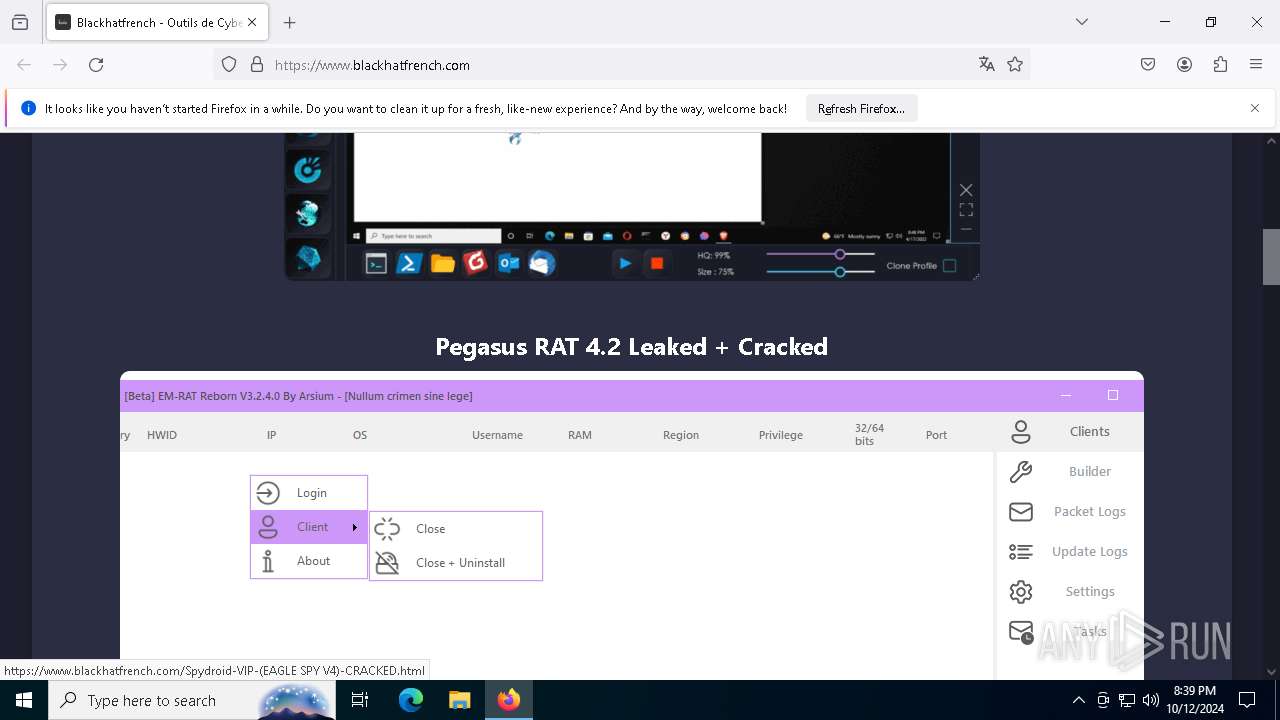
Task: Click the Firefox taskbar icon
Action: (509, 700)
